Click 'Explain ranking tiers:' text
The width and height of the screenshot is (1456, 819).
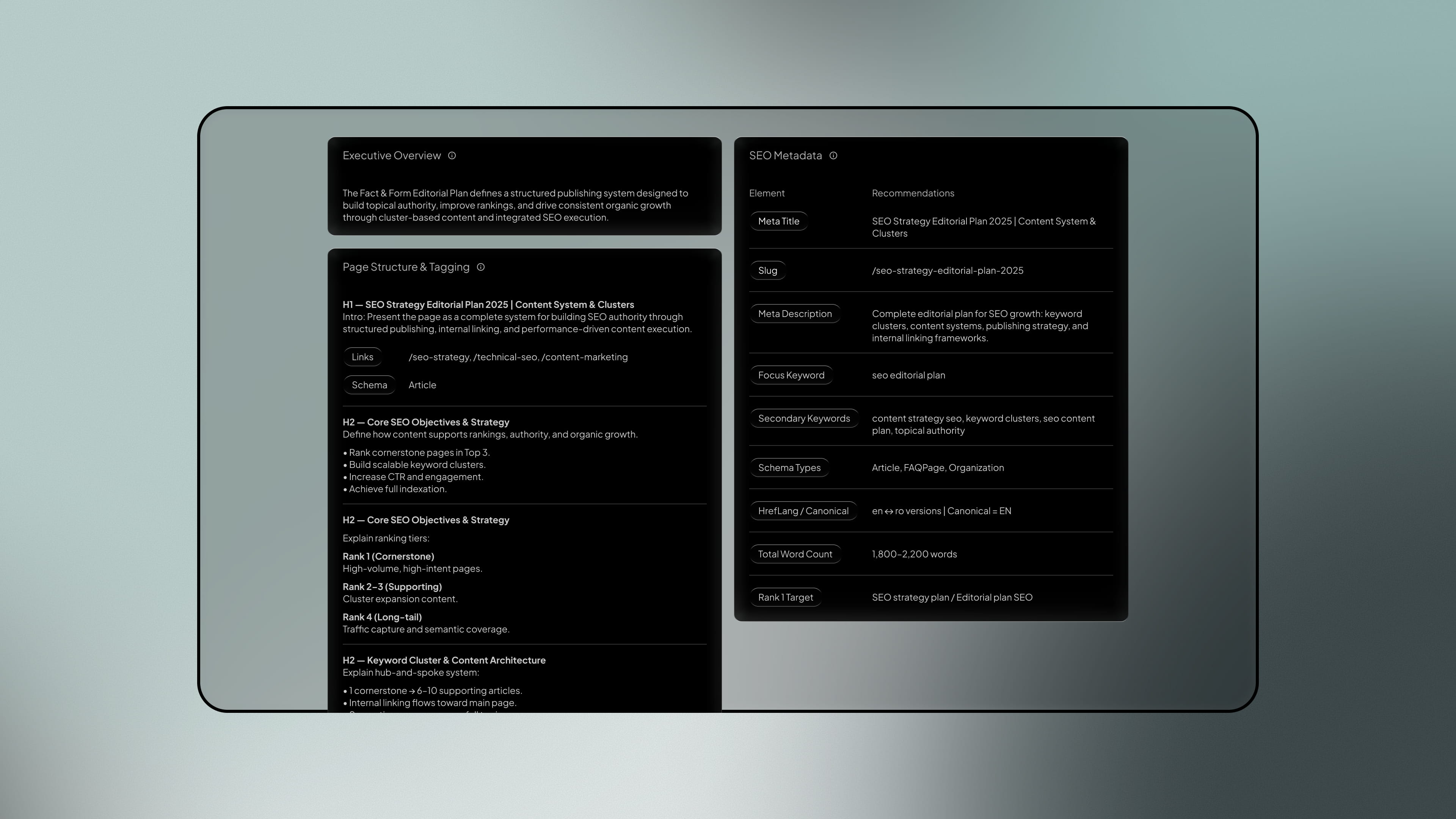point(386,538)
